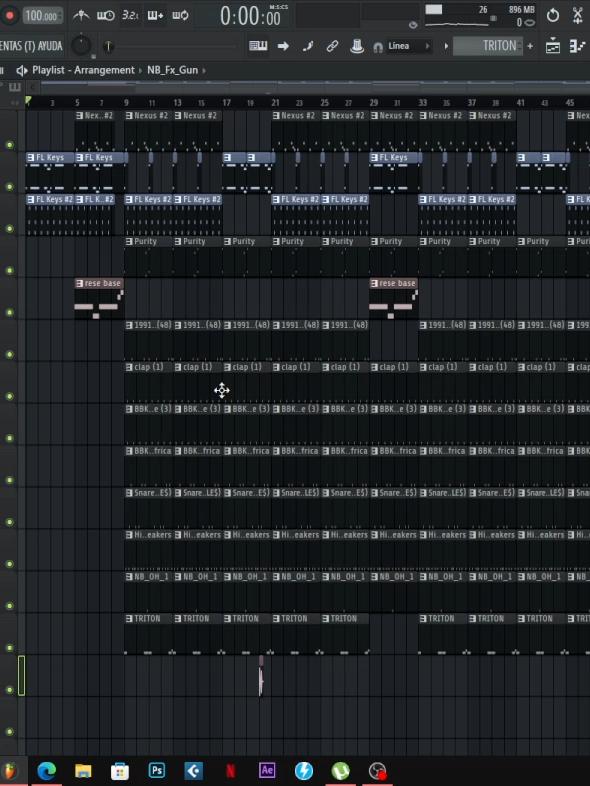Click the Playlist - Arrangement breadcrumb
This screenshot has width=590, height=786.
coord(83,70)
